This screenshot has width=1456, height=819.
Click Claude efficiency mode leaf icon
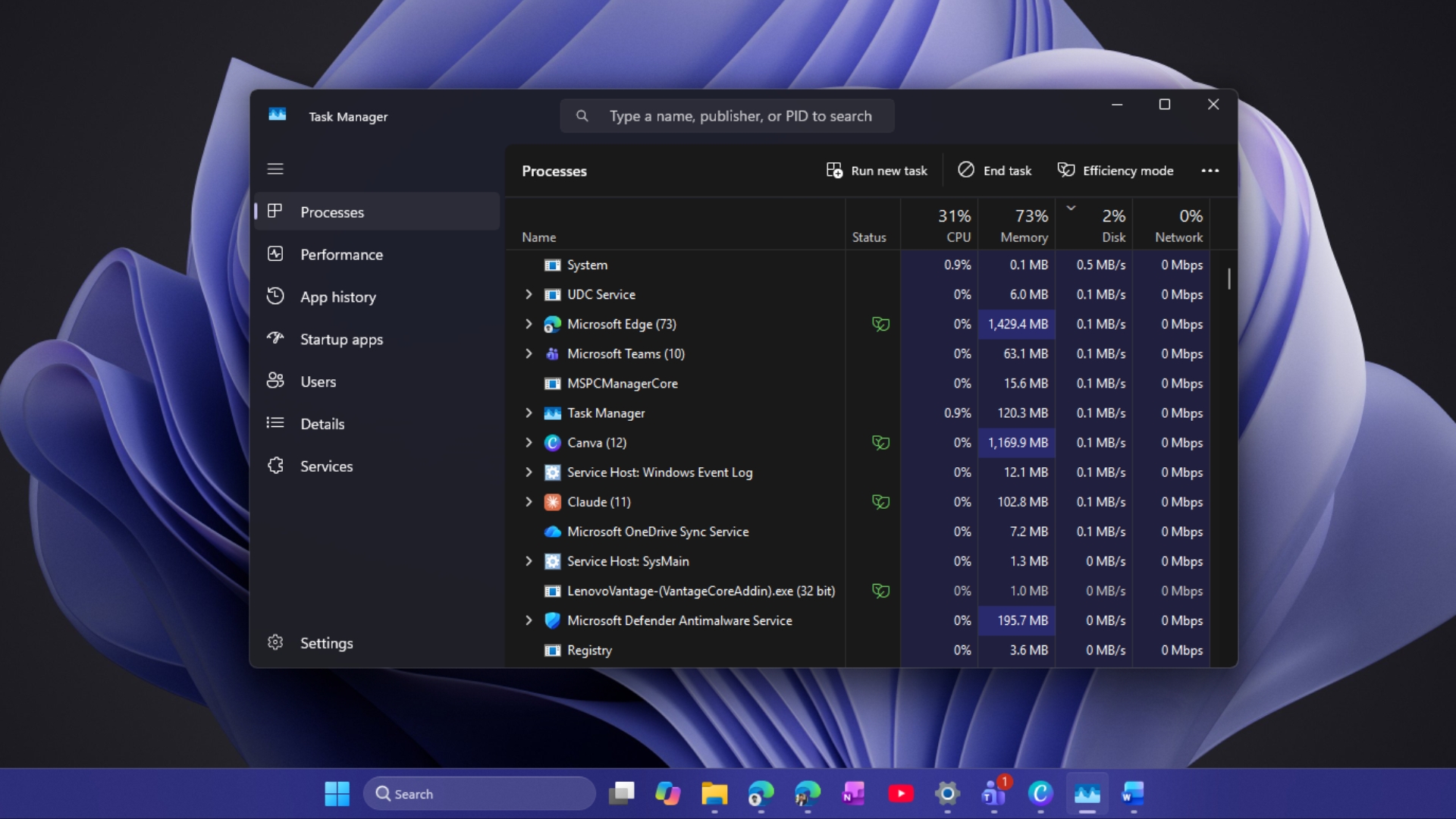[x=880, y=501]
